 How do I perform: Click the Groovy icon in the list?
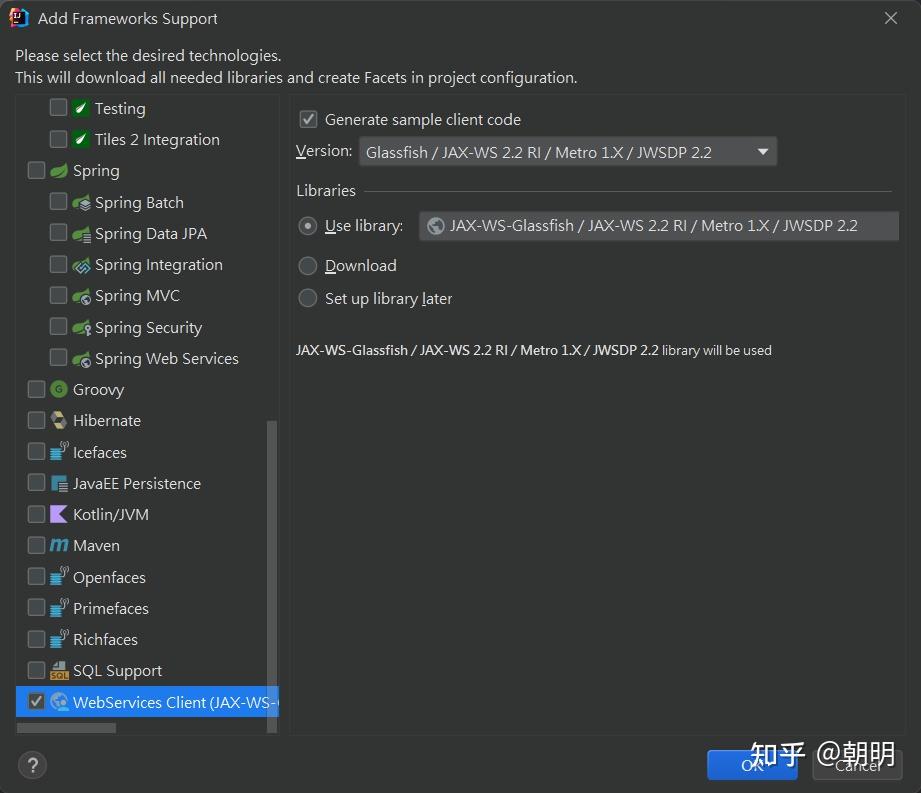tap(59, 389)
